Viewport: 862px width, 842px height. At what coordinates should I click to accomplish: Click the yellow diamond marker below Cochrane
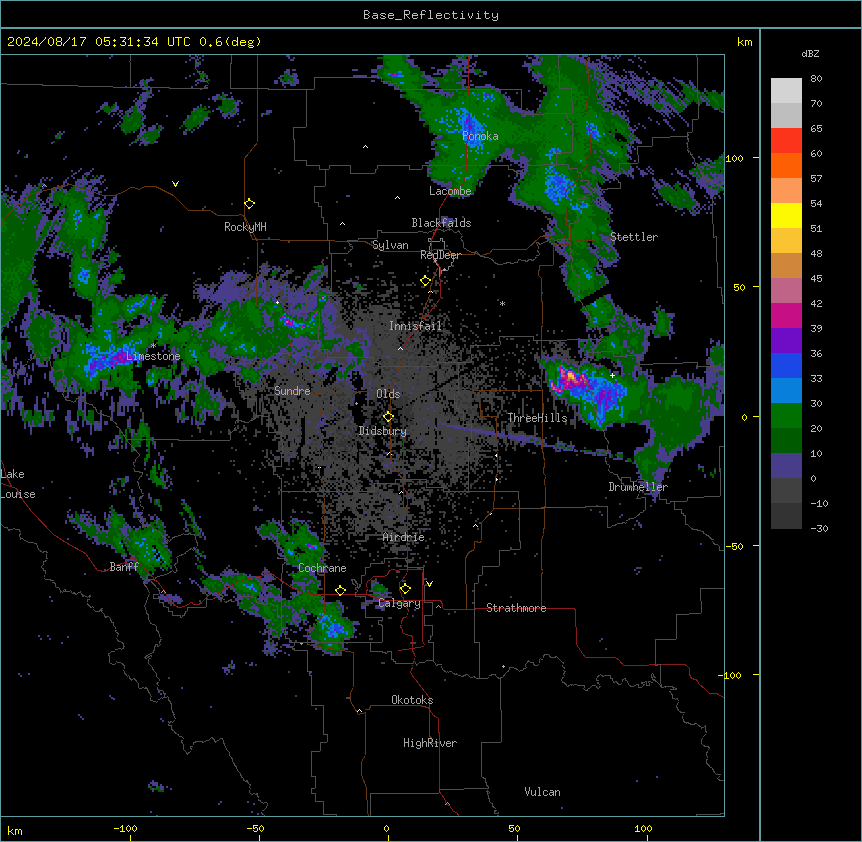[340, 590]
